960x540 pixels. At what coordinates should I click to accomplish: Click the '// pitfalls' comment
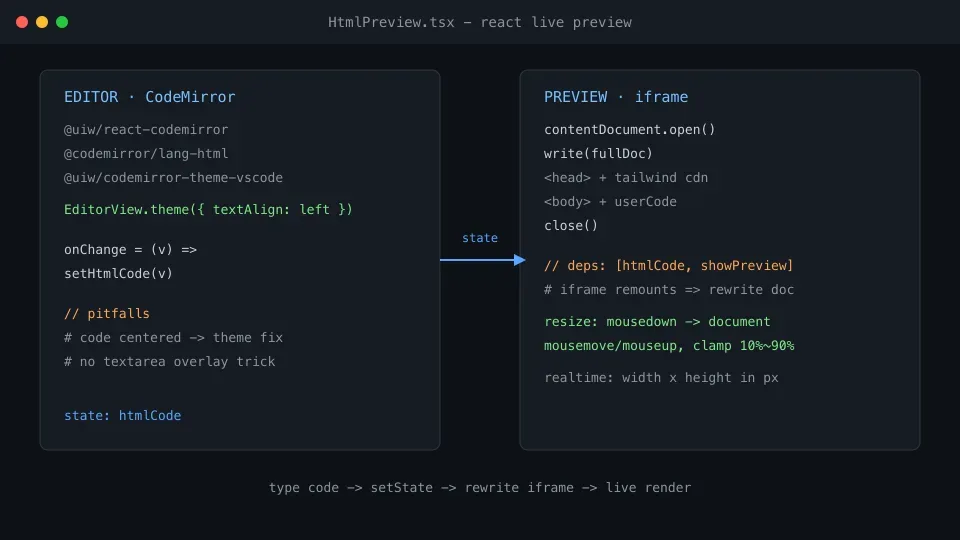(x=107, y=313)
